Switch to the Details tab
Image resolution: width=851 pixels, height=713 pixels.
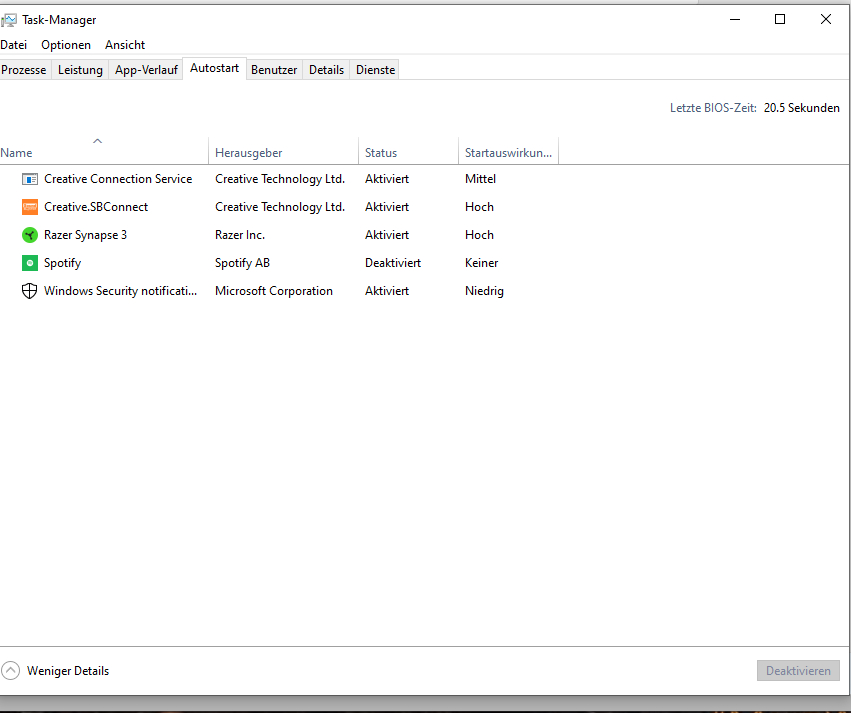pyautogui.click(x=326, y=70)
